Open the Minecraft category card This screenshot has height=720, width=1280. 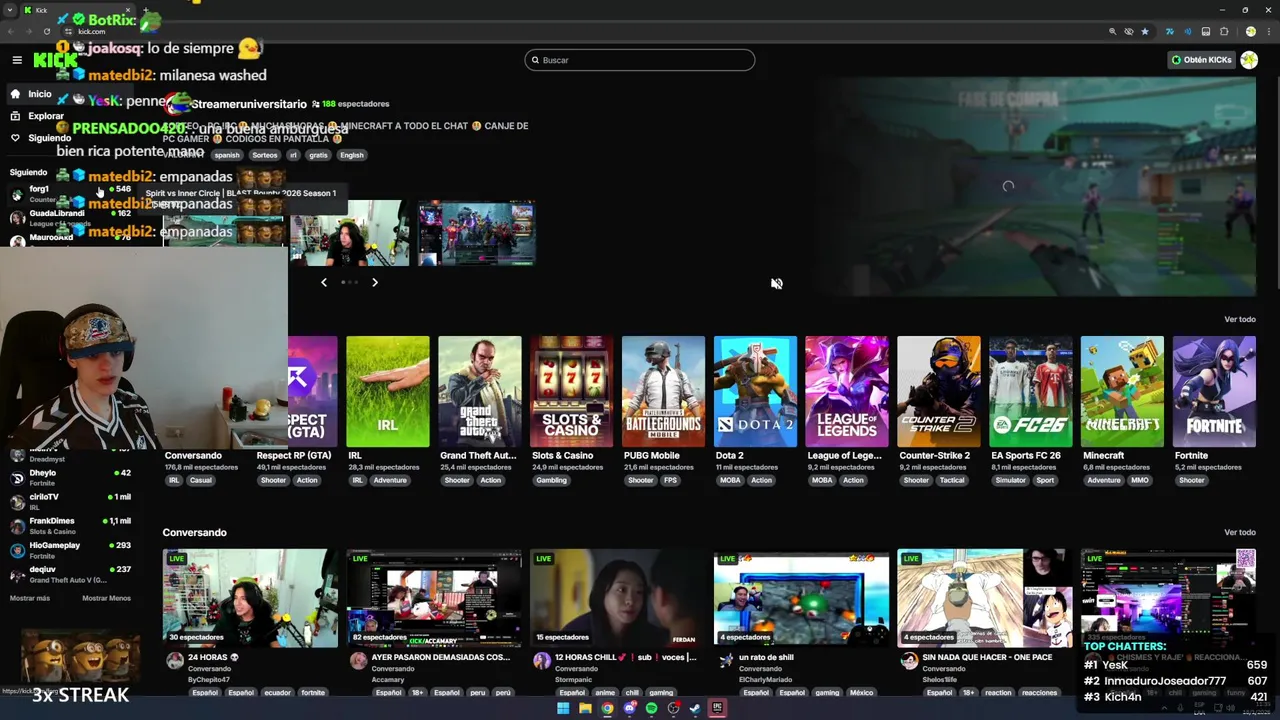1122,391
